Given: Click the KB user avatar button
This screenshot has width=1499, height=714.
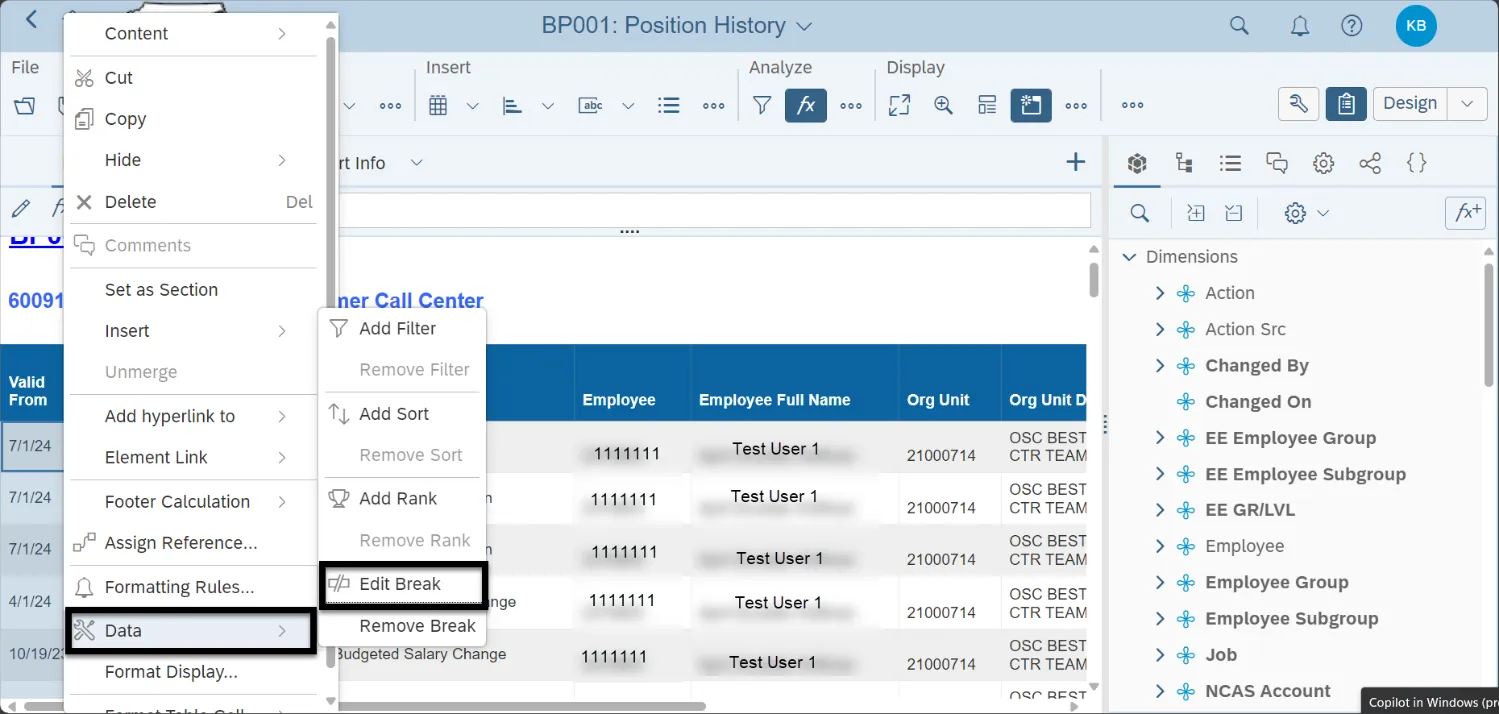Looking at the screenshot, I should (x=1416, y=26).
